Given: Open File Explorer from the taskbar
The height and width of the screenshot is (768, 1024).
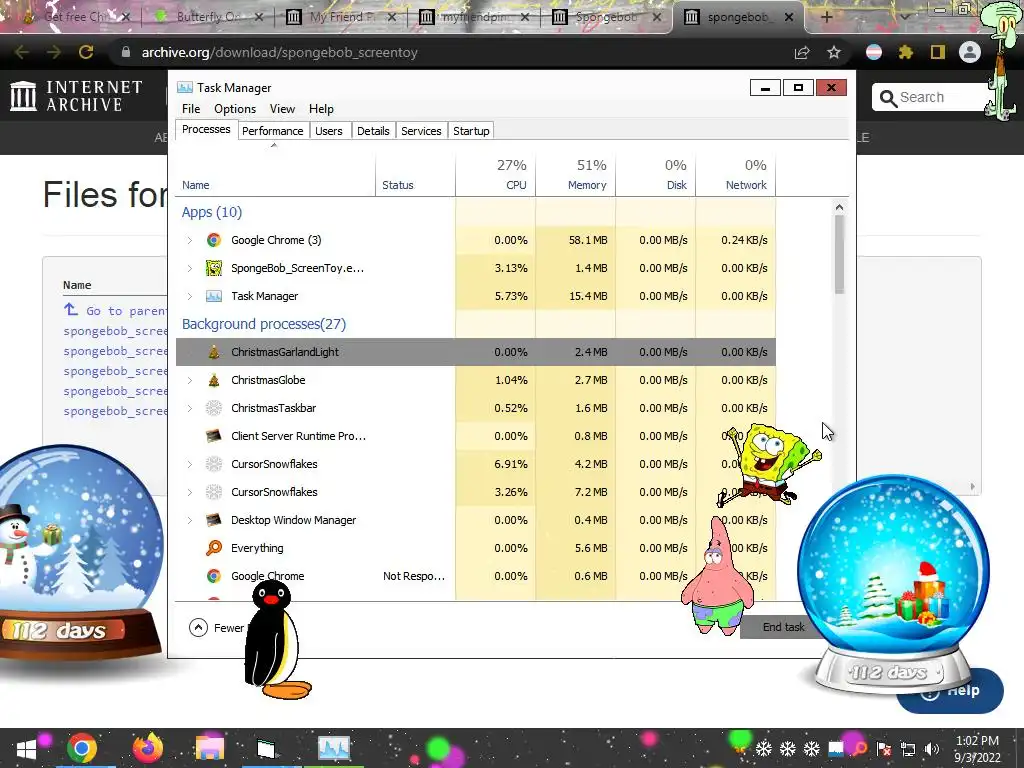Looking at the screenshot, I should pos(209,748).
